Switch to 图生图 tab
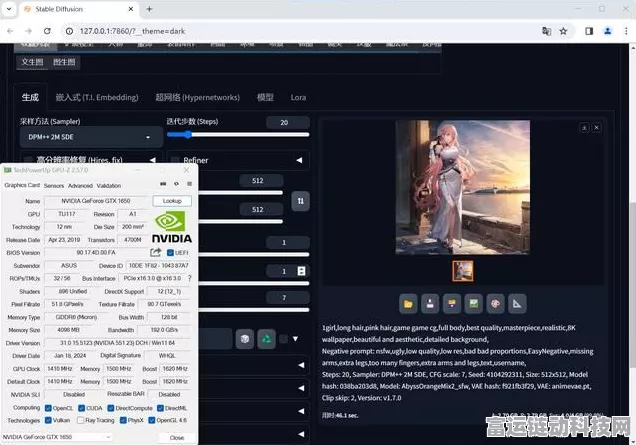This screenshot has height=445, width=636. point(64,62)
